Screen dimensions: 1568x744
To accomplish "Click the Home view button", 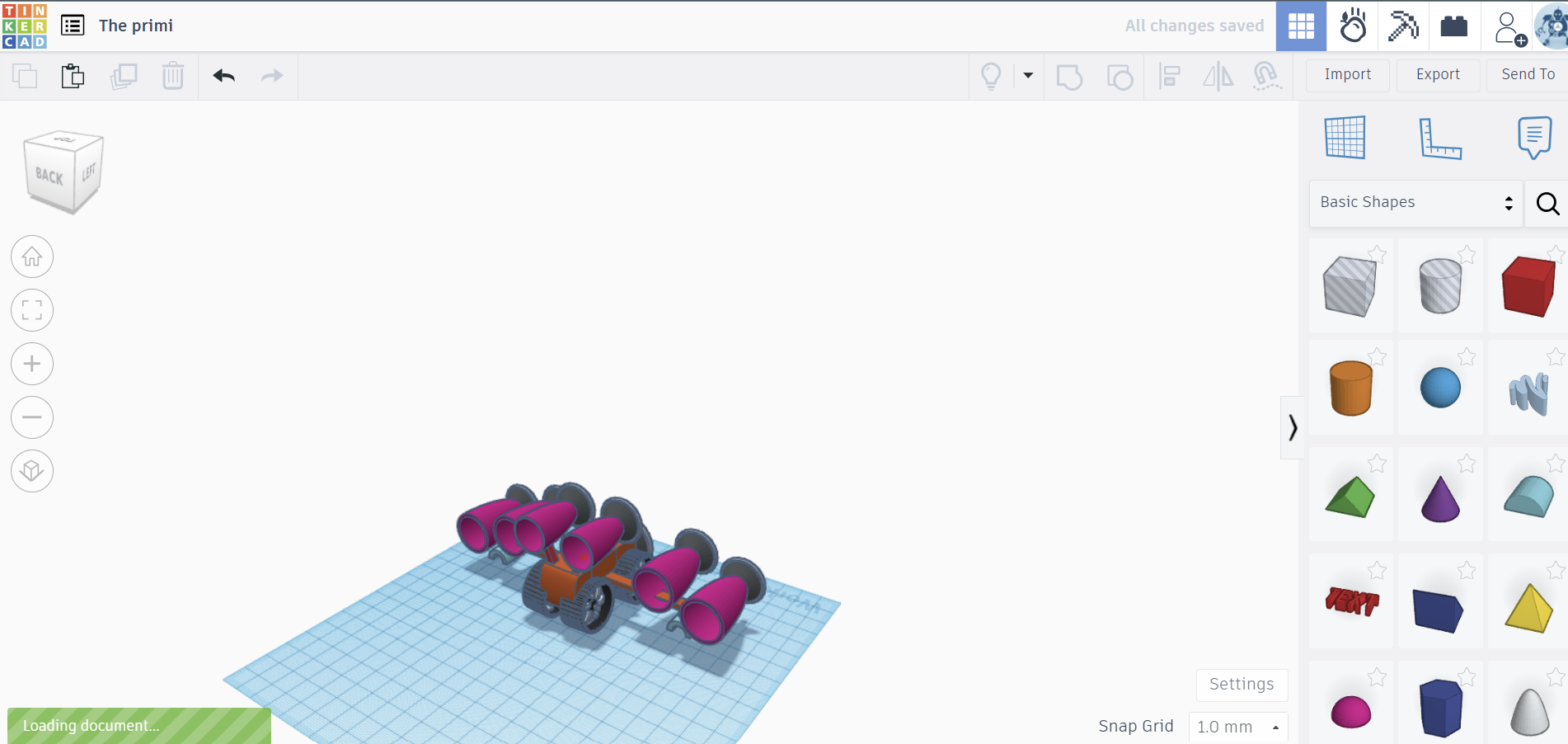I will pyautogui.click(x=32, y=257).
